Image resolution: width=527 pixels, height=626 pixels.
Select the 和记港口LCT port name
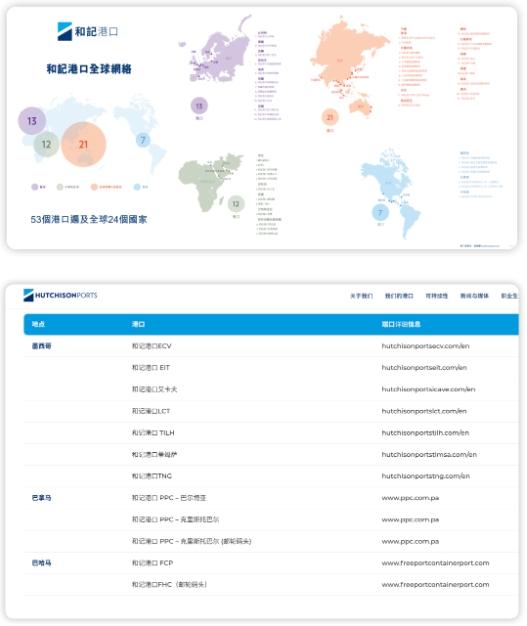tap(151, 411)
